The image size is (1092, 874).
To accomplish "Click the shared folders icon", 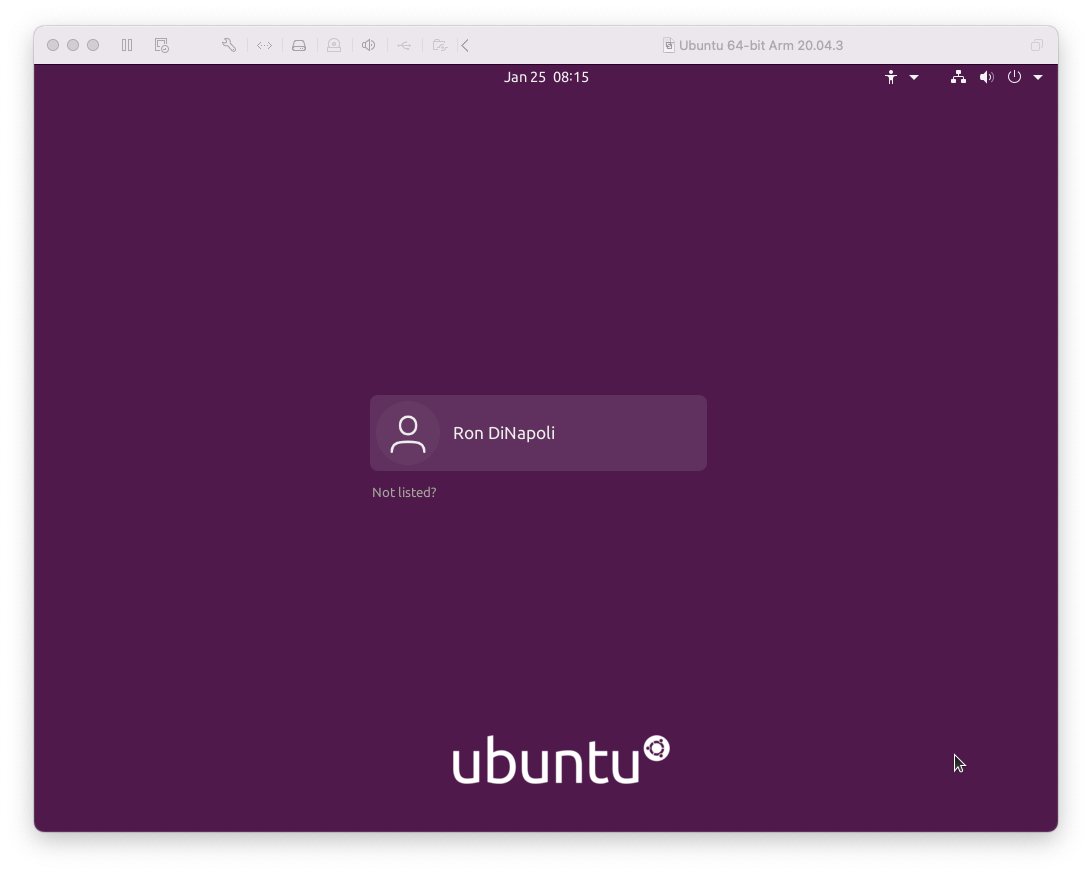I will (439, 45).
